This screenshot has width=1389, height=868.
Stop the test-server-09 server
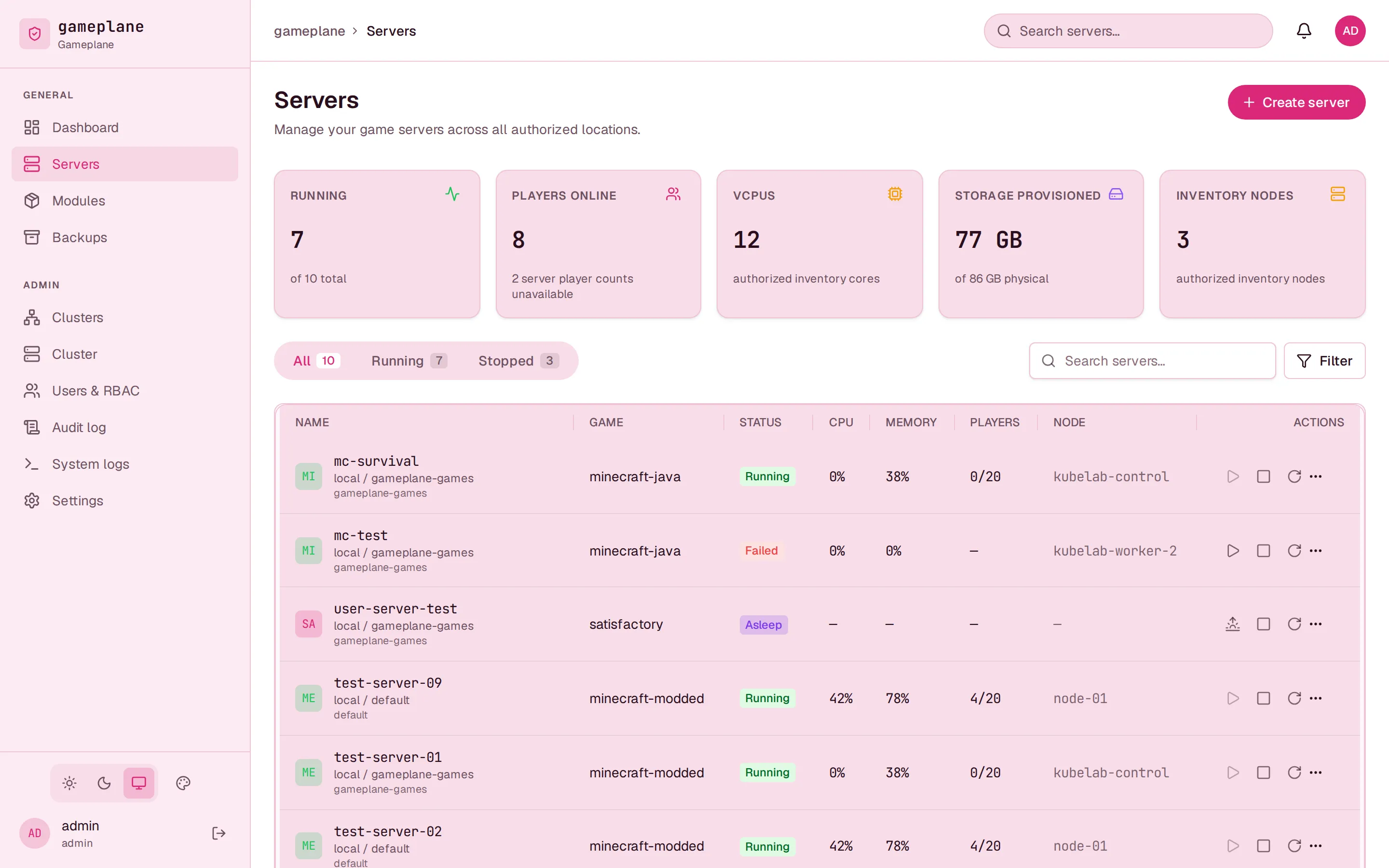click(1263, 698)
